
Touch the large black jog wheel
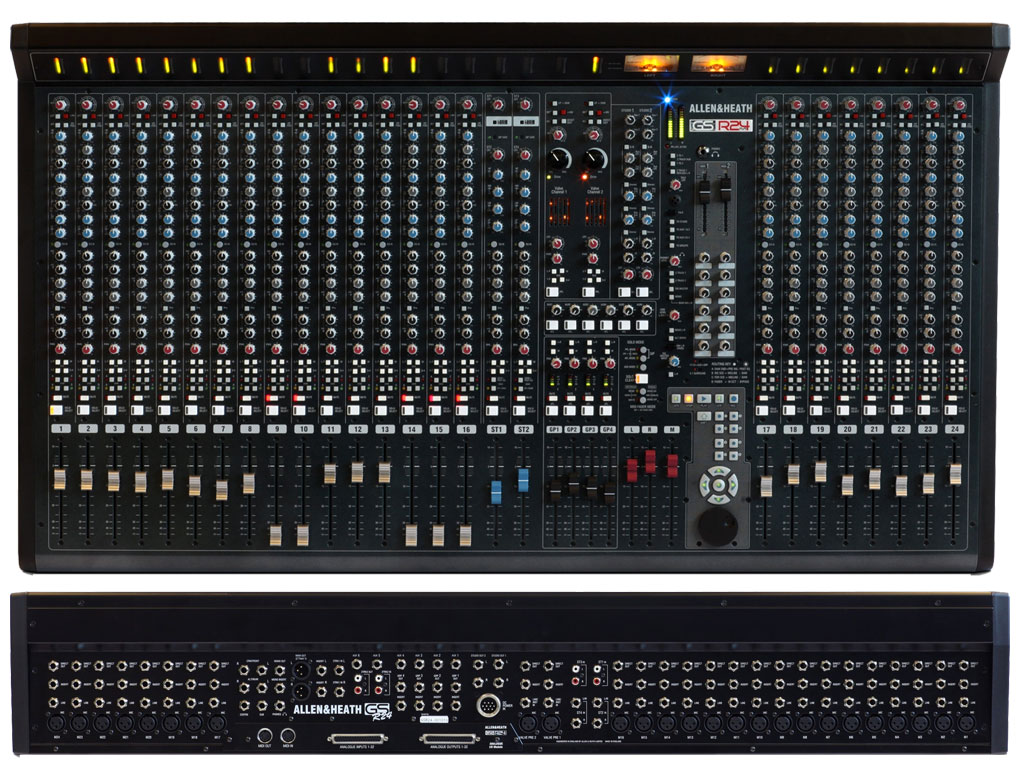click(715, 524)
